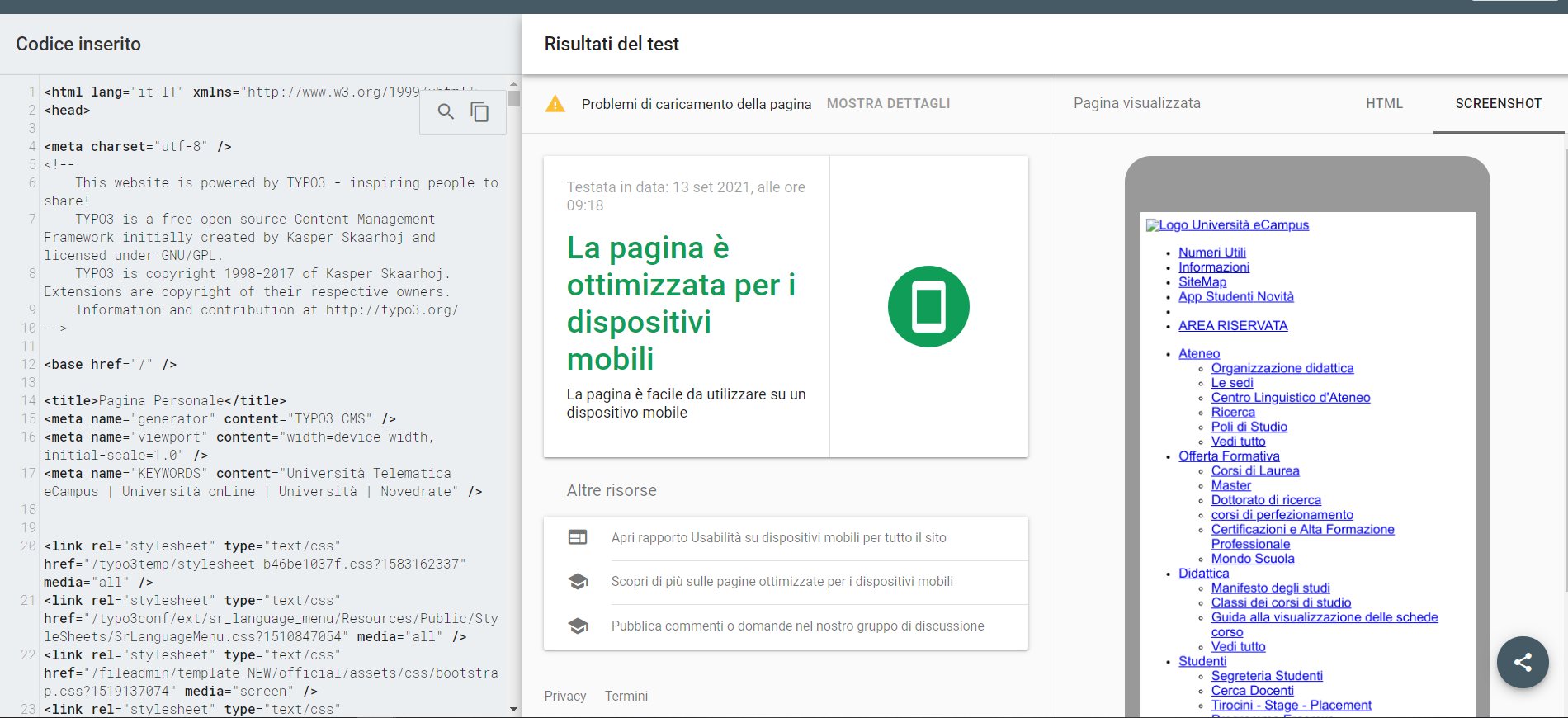Viewport: 1568px width, 718px height.
Task: Open the floating share button
Action: [x=1523, y=662]
